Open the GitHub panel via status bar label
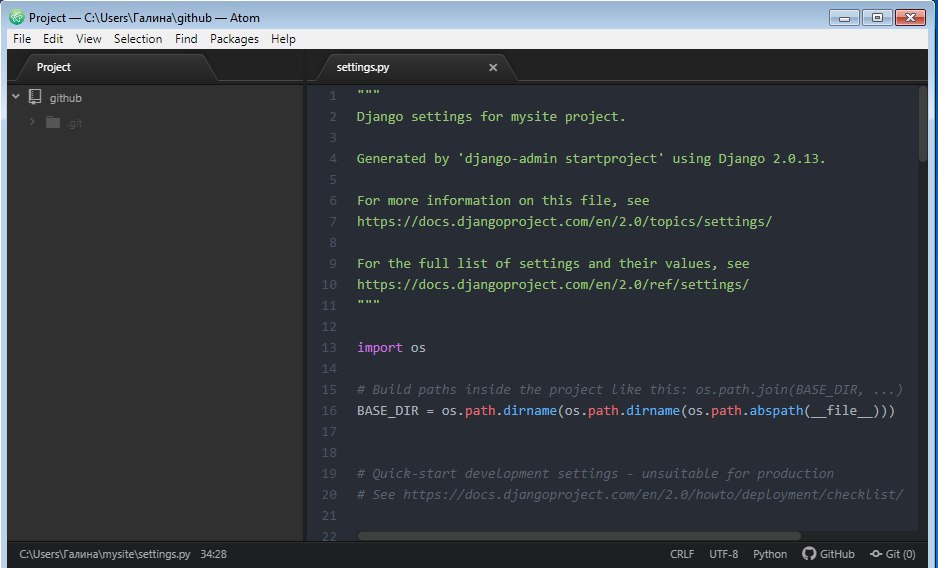This screenshot has width=938, height=568. 837,554
